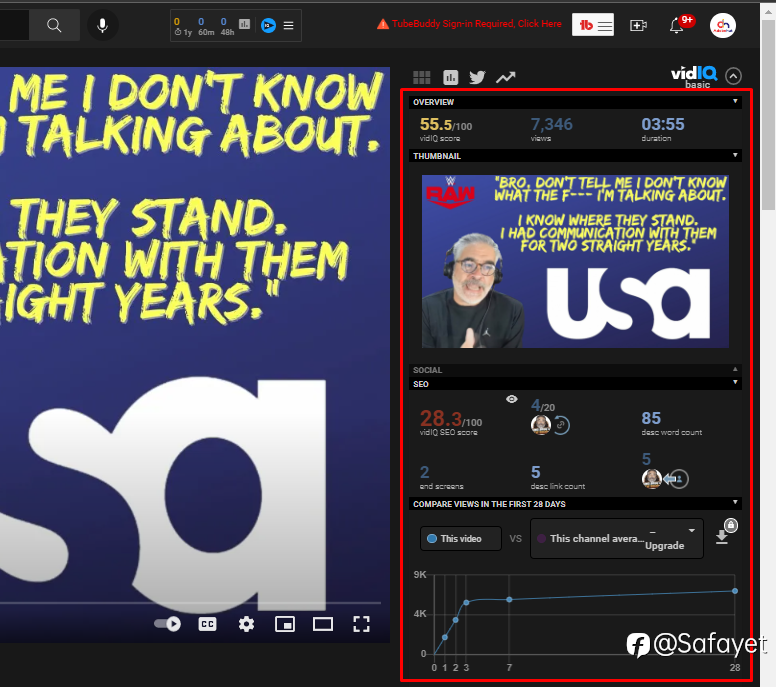Click the 60m stat in vidIQ header bar
776x687 pixels.
tap(206, 26)
